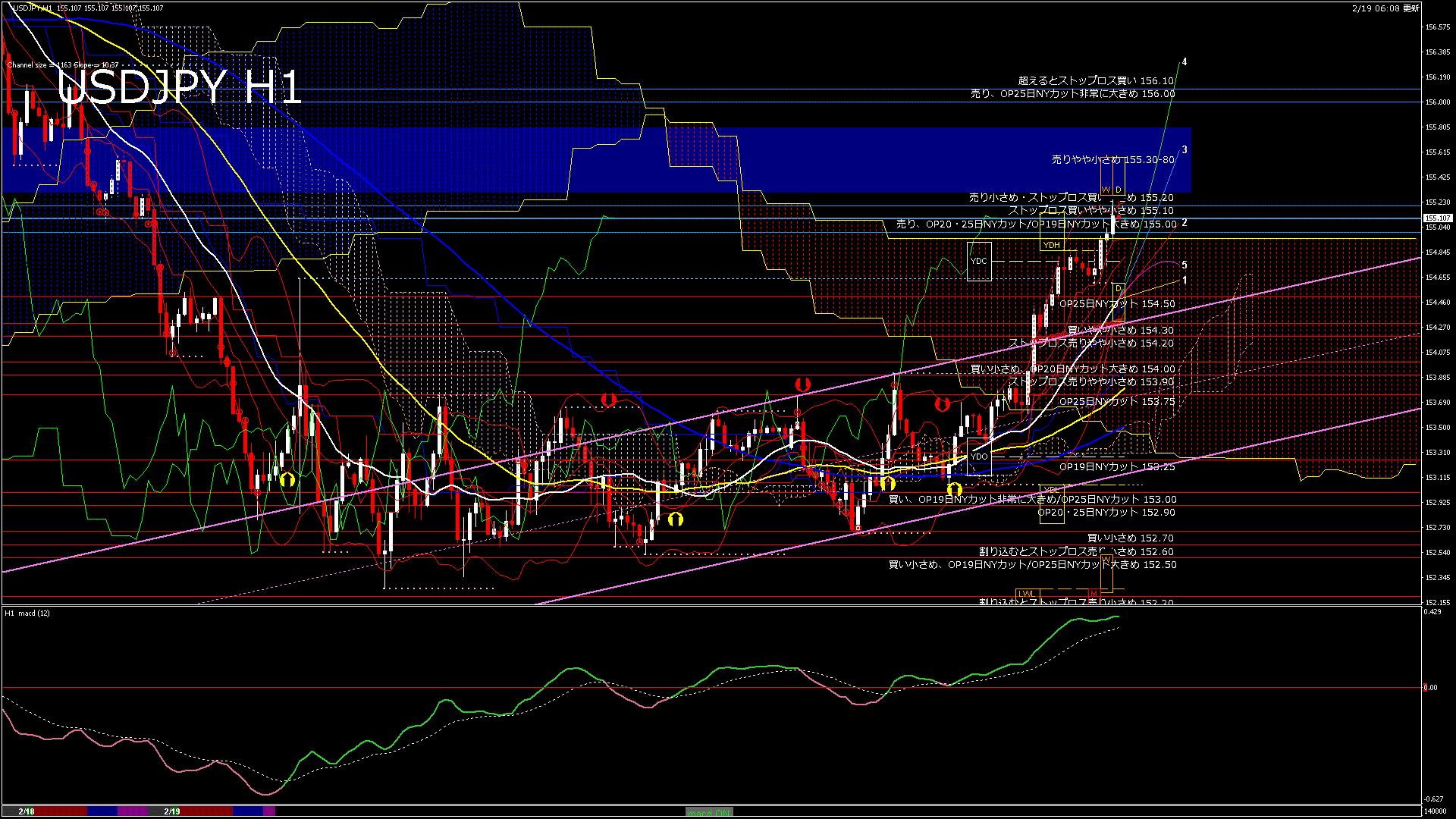Click the current price tag 155.107
1456x819 pixels.
1438,218
